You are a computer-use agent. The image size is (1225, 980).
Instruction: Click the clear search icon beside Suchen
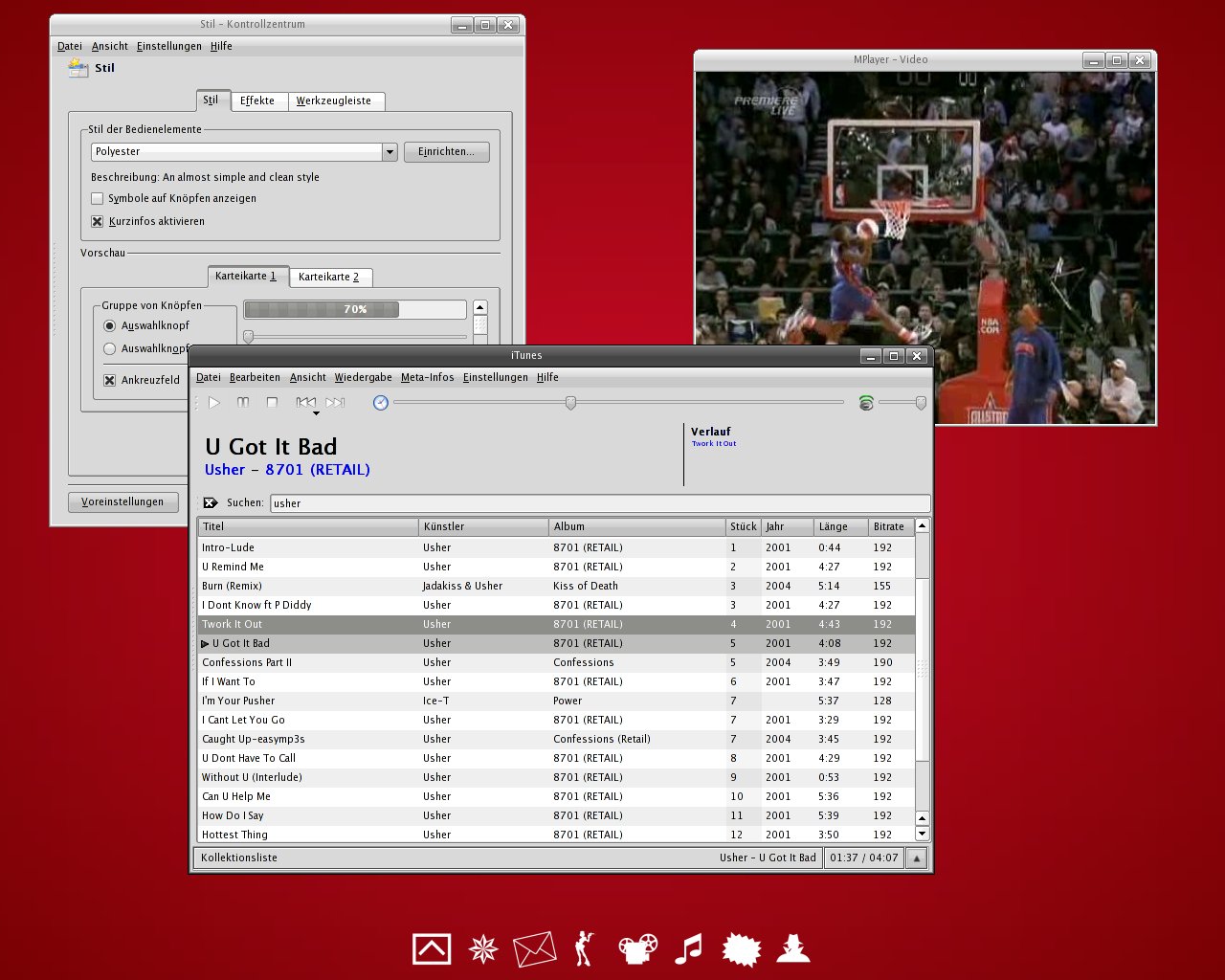pyautogui.click(x=211, y=502)
